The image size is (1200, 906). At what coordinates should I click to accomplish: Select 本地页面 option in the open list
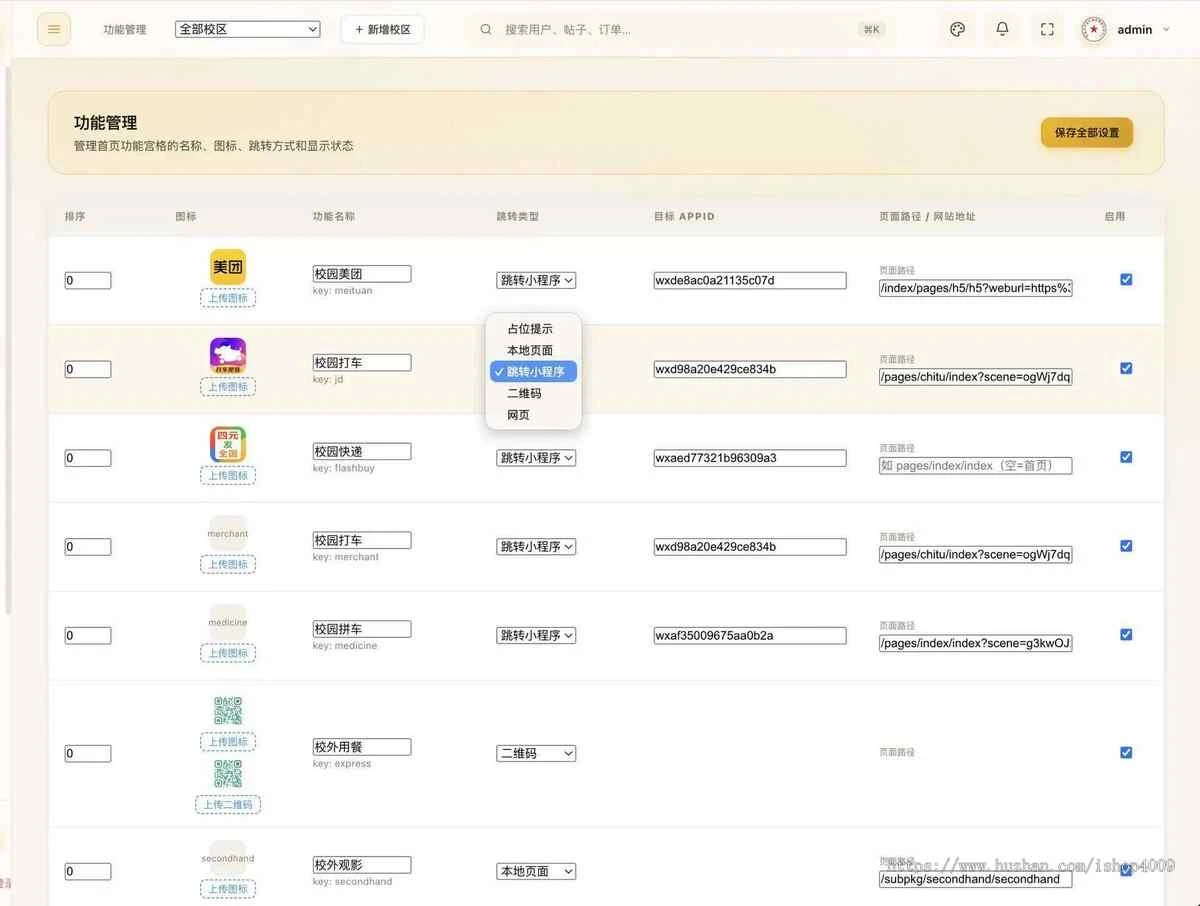coord(533,350)
